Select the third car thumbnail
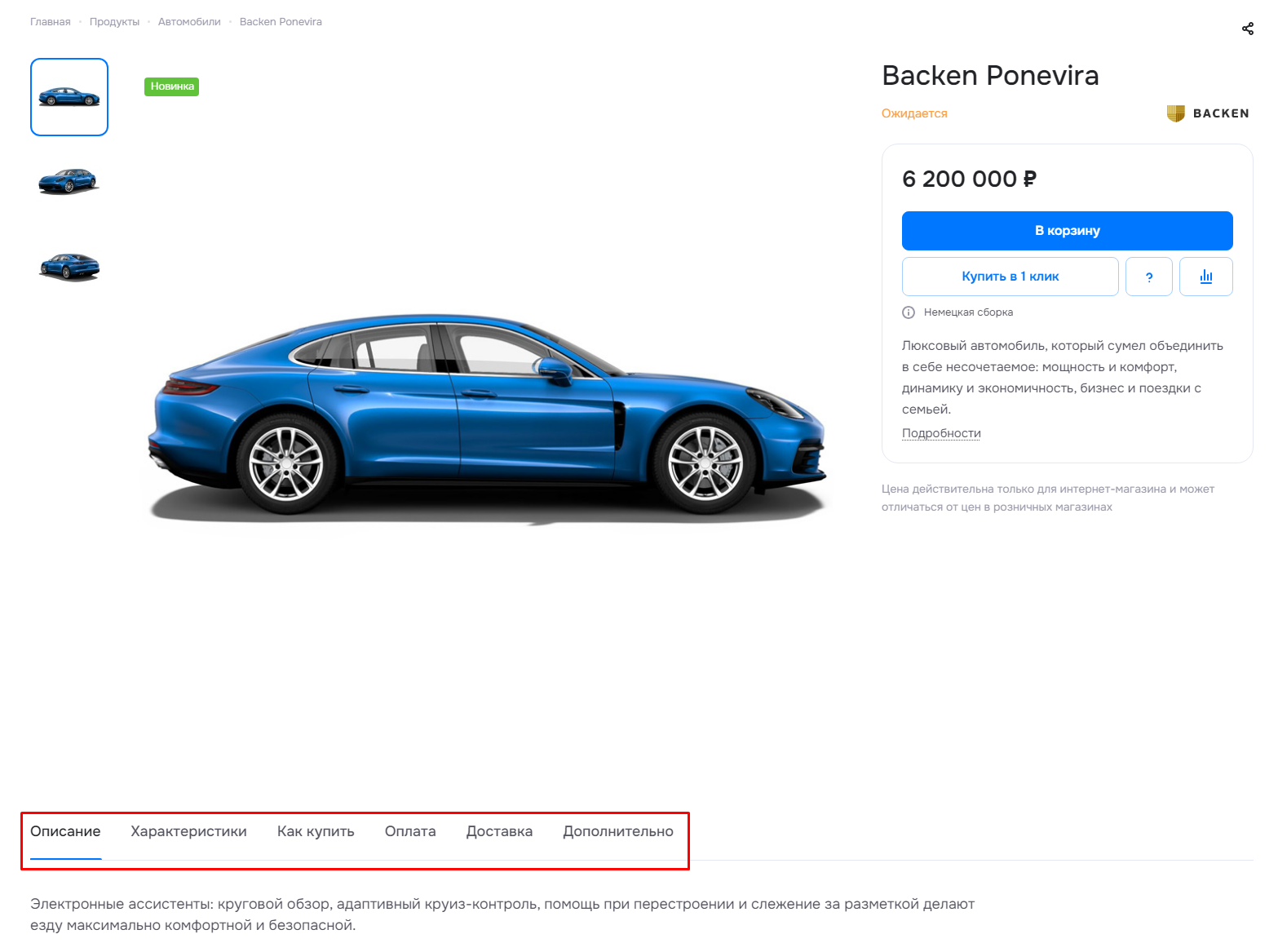1278x952 pixels. [x=69, y=266]
